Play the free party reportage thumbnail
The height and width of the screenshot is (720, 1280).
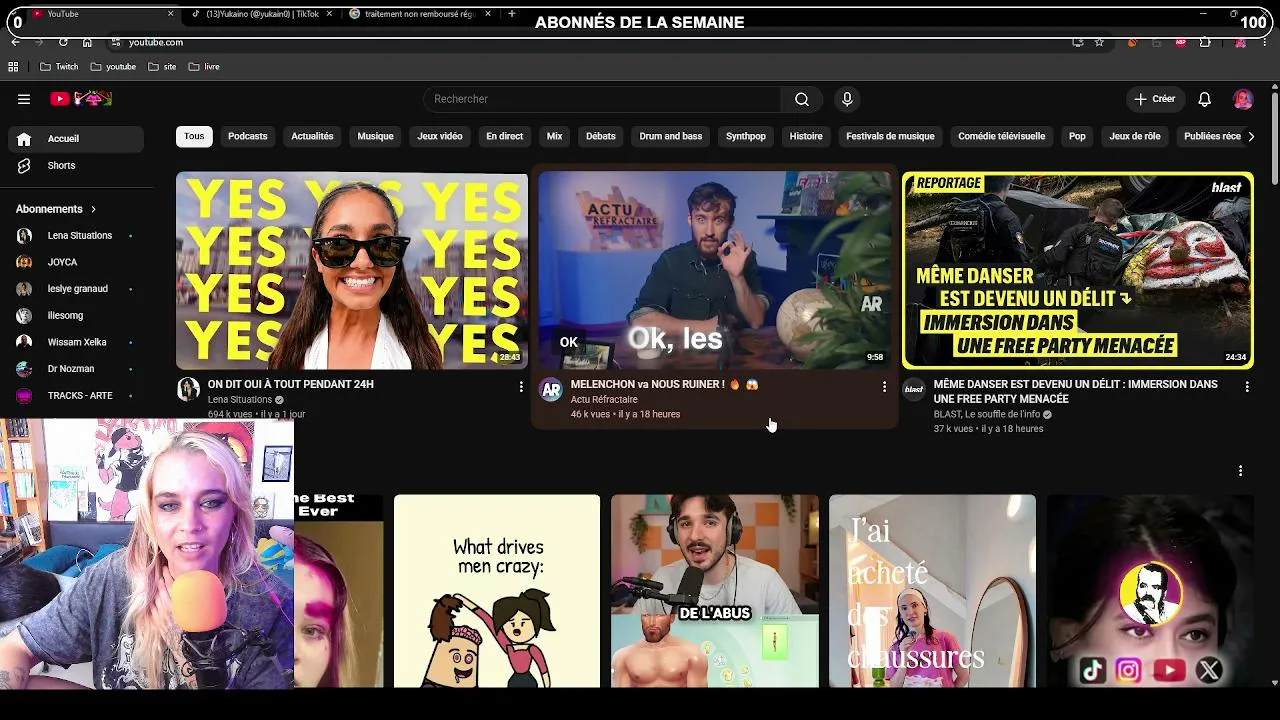pyautogui.click(x=1078, y=270)
